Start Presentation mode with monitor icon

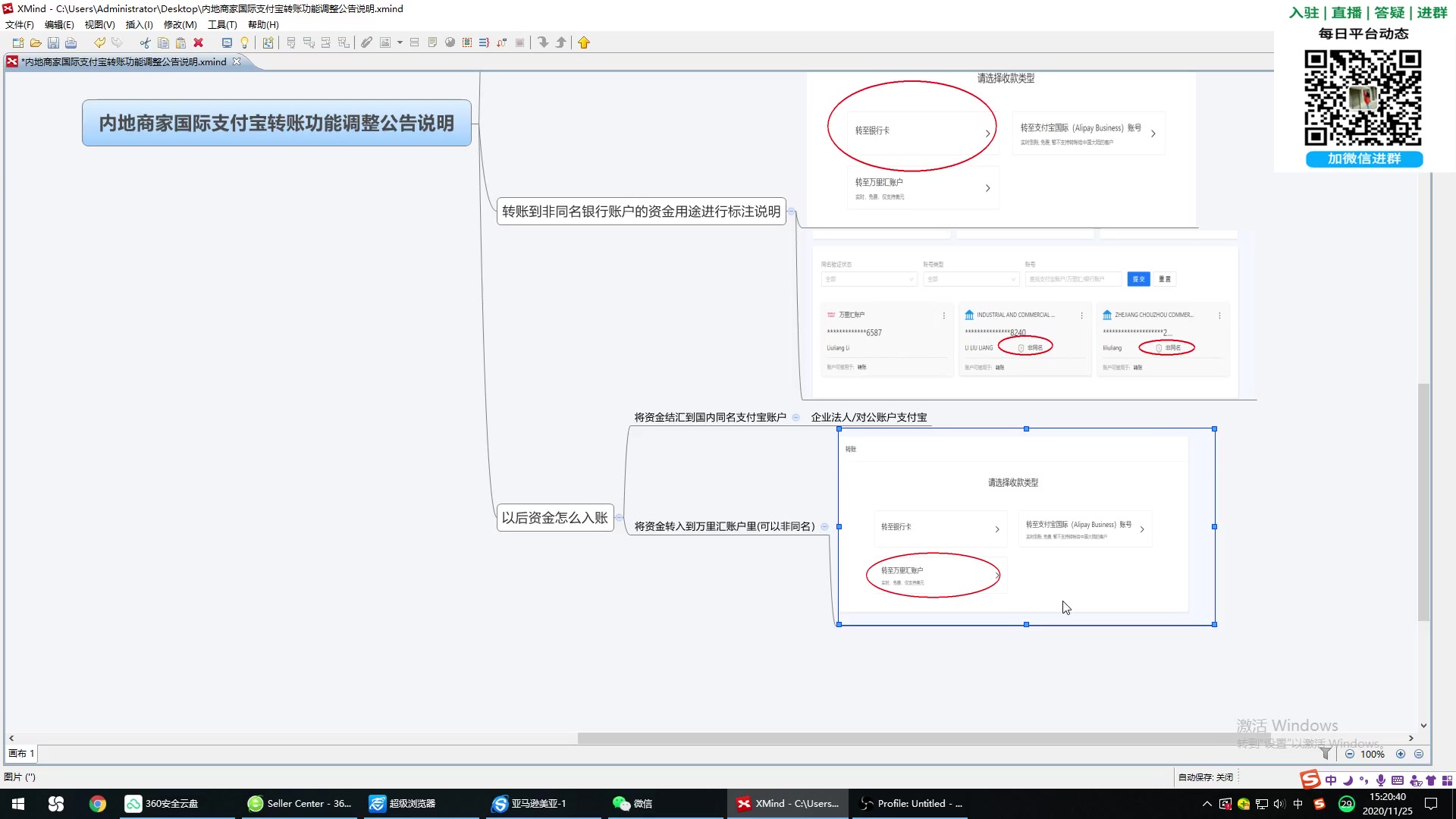[227, 42]
